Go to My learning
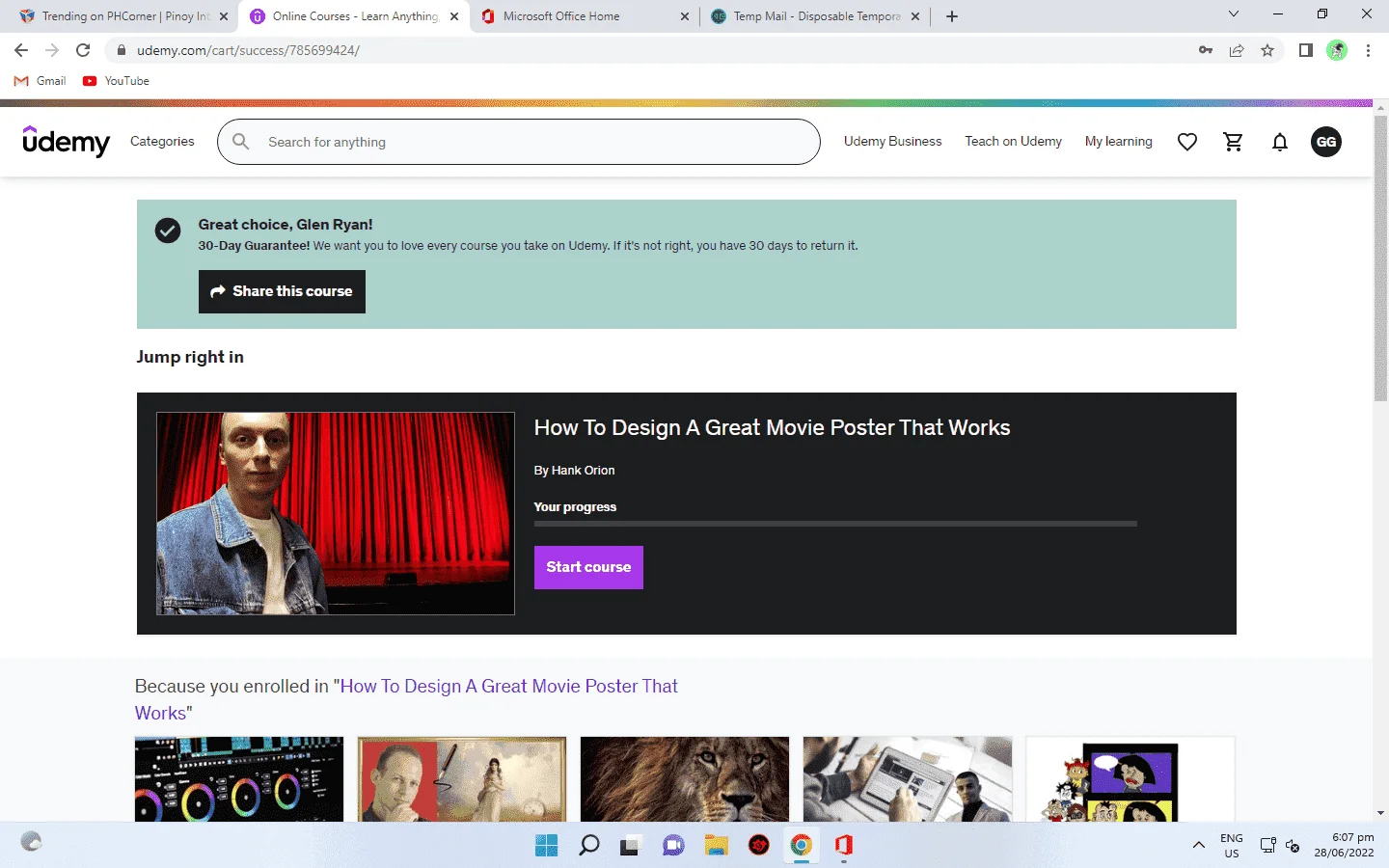The width and height of the screenshot is (1389, 868). pos(1118,142)
